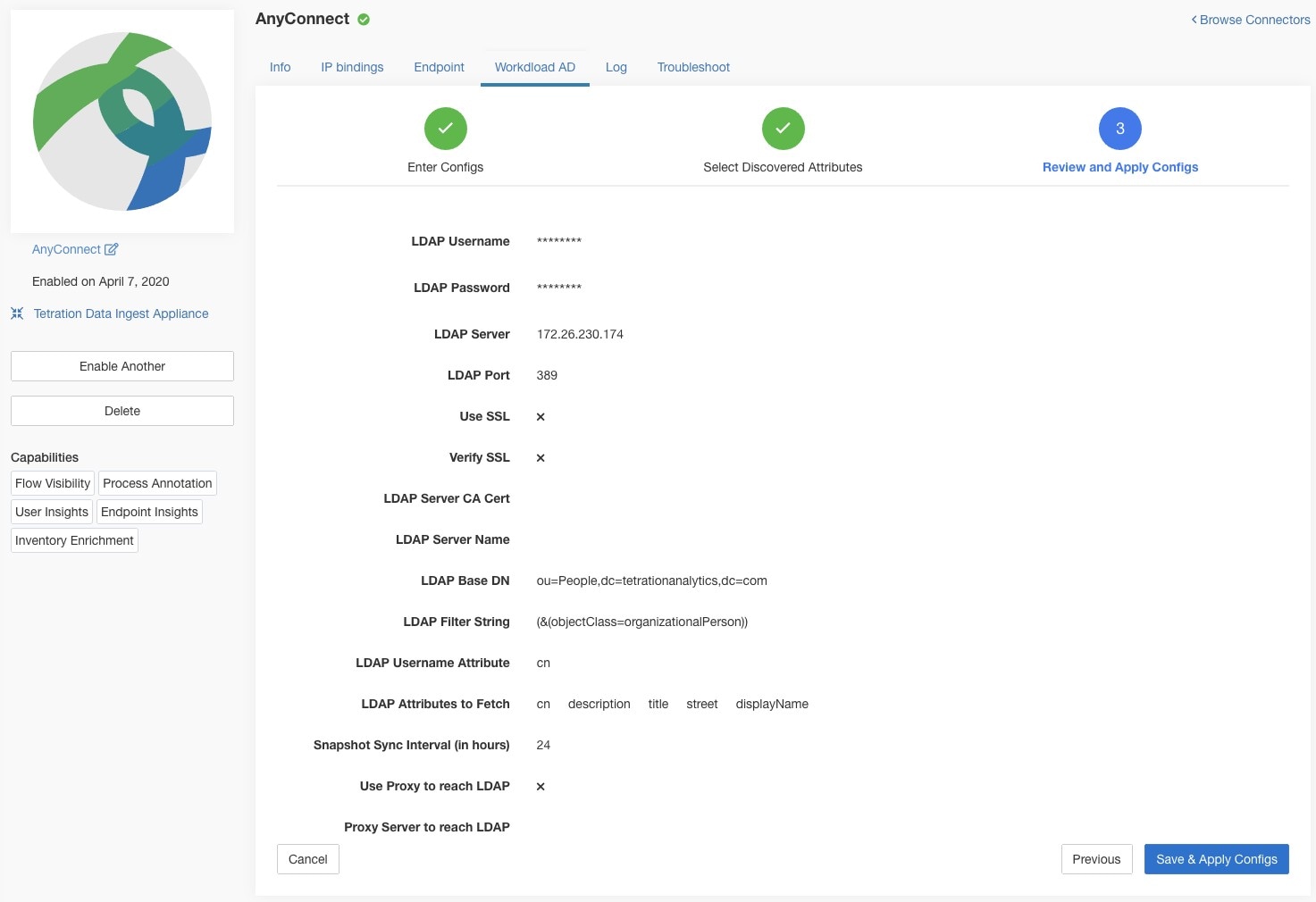The width and height of the screenshot is (1316, 902).
Task: Open the Endpoint tab
Action: (x=439, y=67)
